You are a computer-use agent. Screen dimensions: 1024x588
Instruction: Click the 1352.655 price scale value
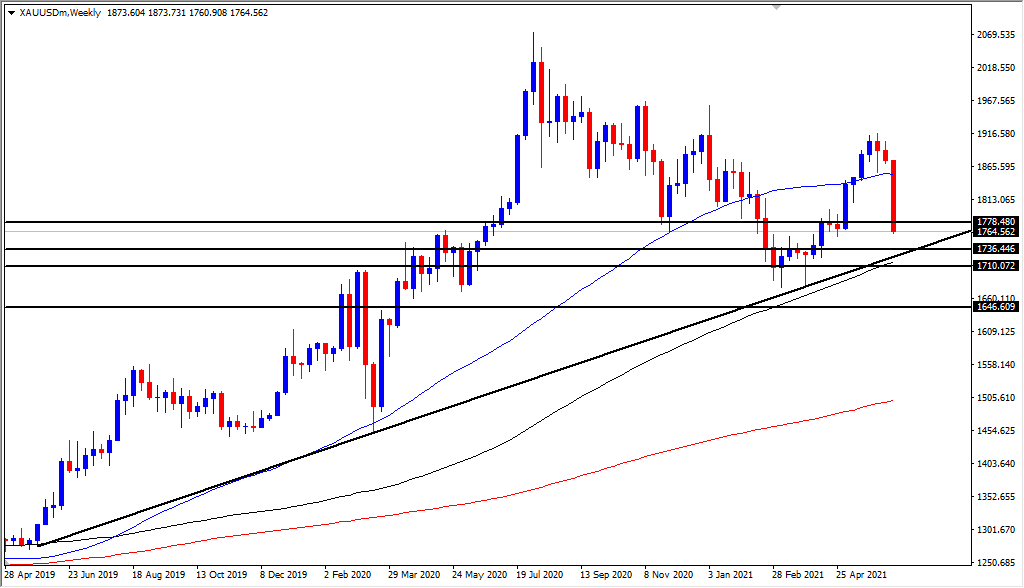pyautogui.click(x=996, y=497)
